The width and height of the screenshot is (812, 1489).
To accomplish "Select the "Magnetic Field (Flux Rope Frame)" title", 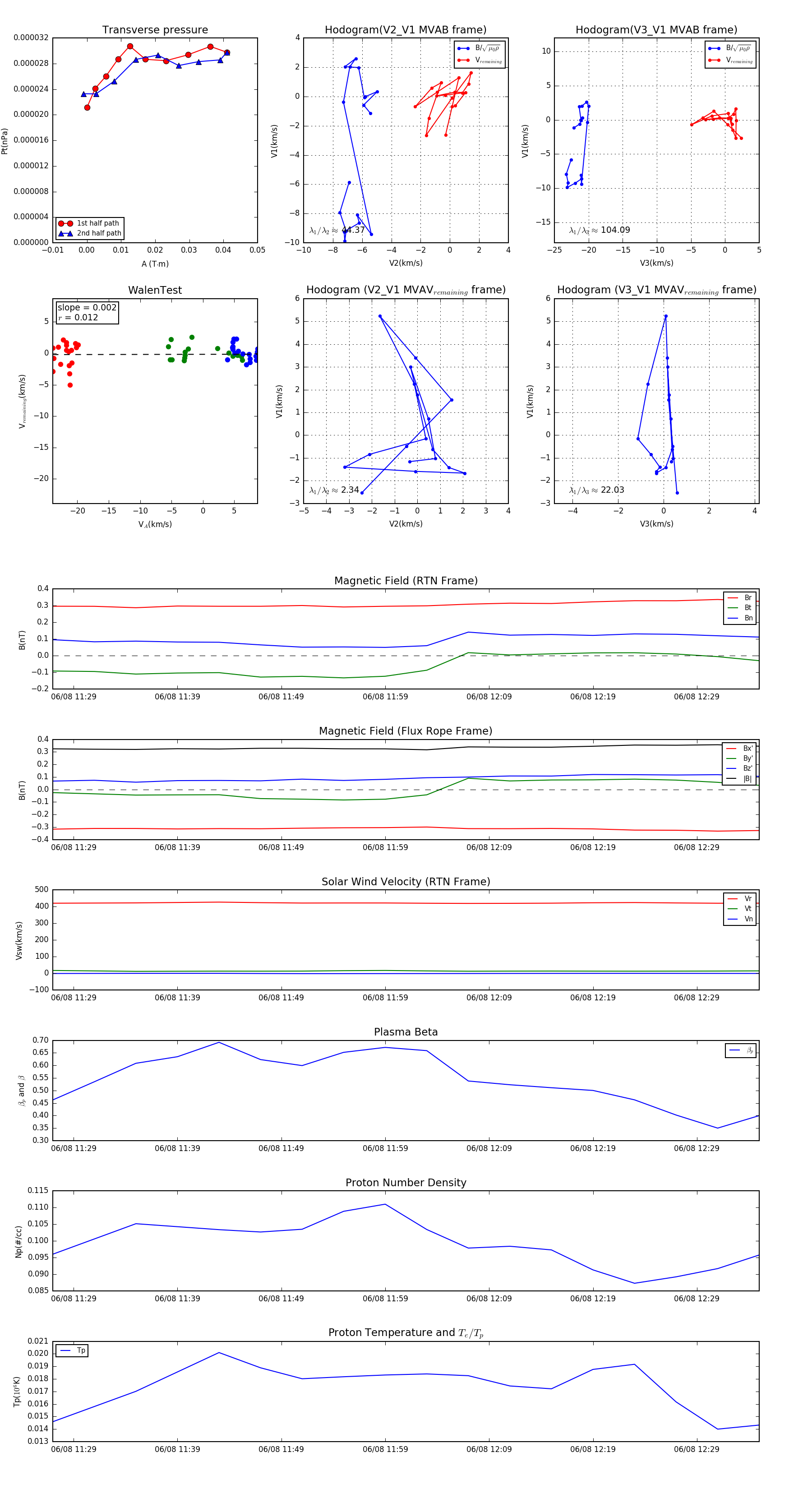I will (x=406, y=731).
